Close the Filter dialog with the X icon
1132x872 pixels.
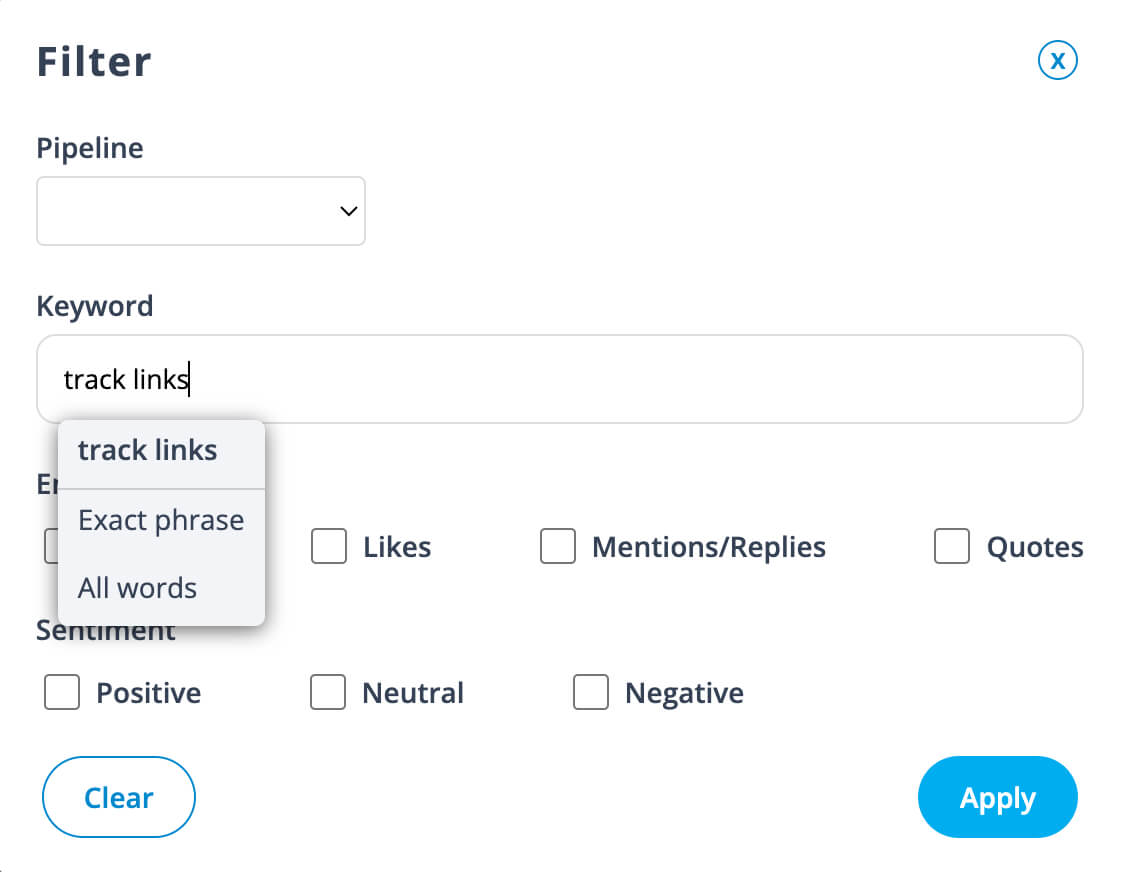click(x=1057, y=61)
